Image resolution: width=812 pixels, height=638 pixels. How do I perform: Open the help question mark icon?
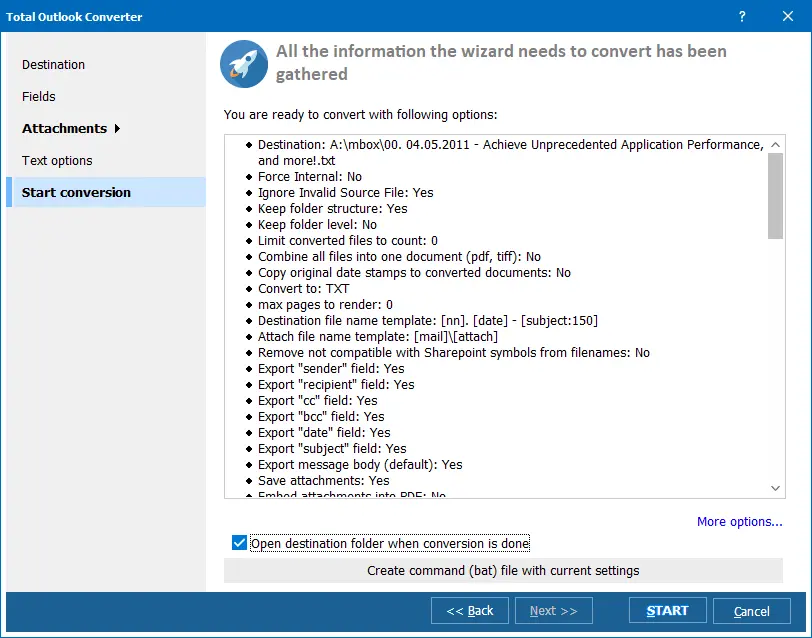[x=741, y=17]
